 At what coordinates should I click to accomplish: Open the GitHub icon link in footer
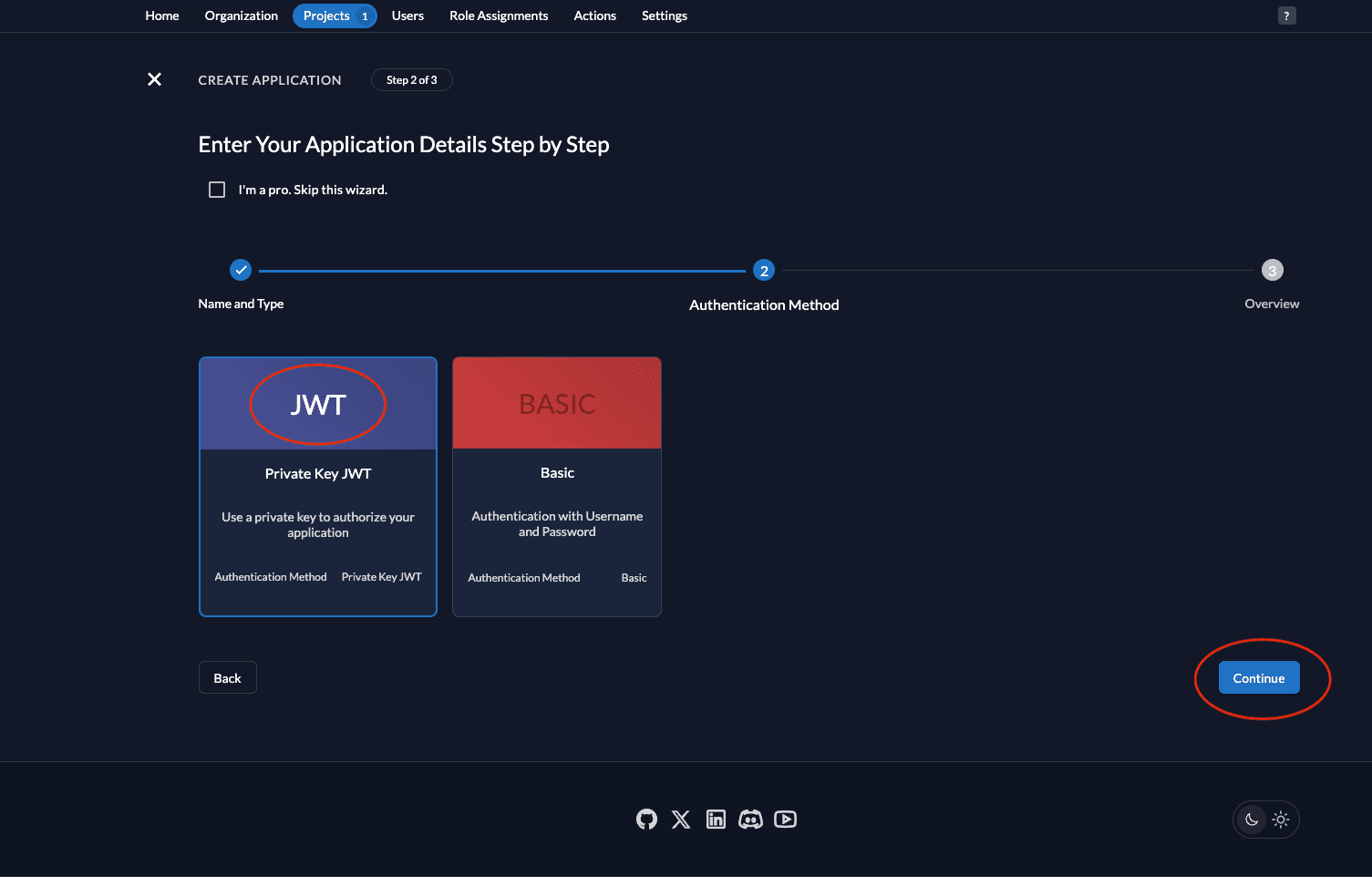click(x=646, y=820)
